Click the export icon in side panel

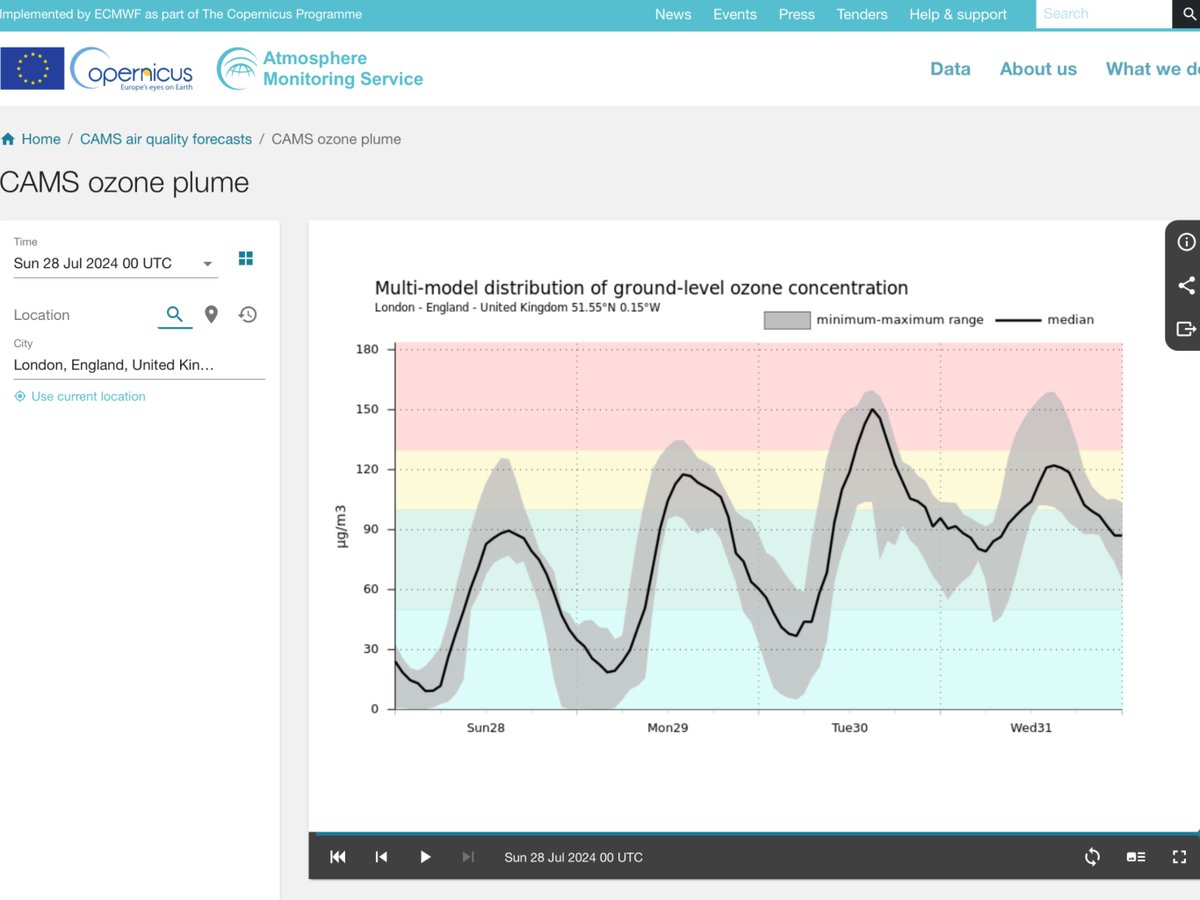(1186, 329)
